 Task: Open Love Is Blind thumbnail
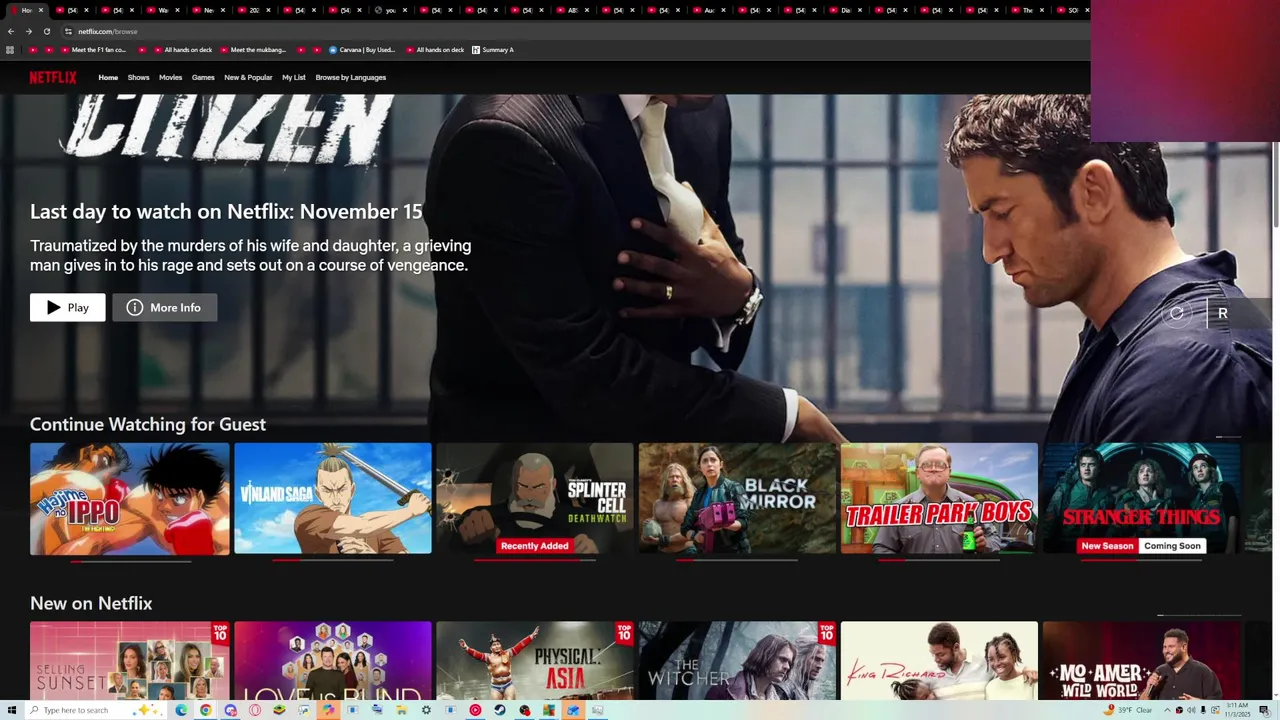(x=333, y=661)
